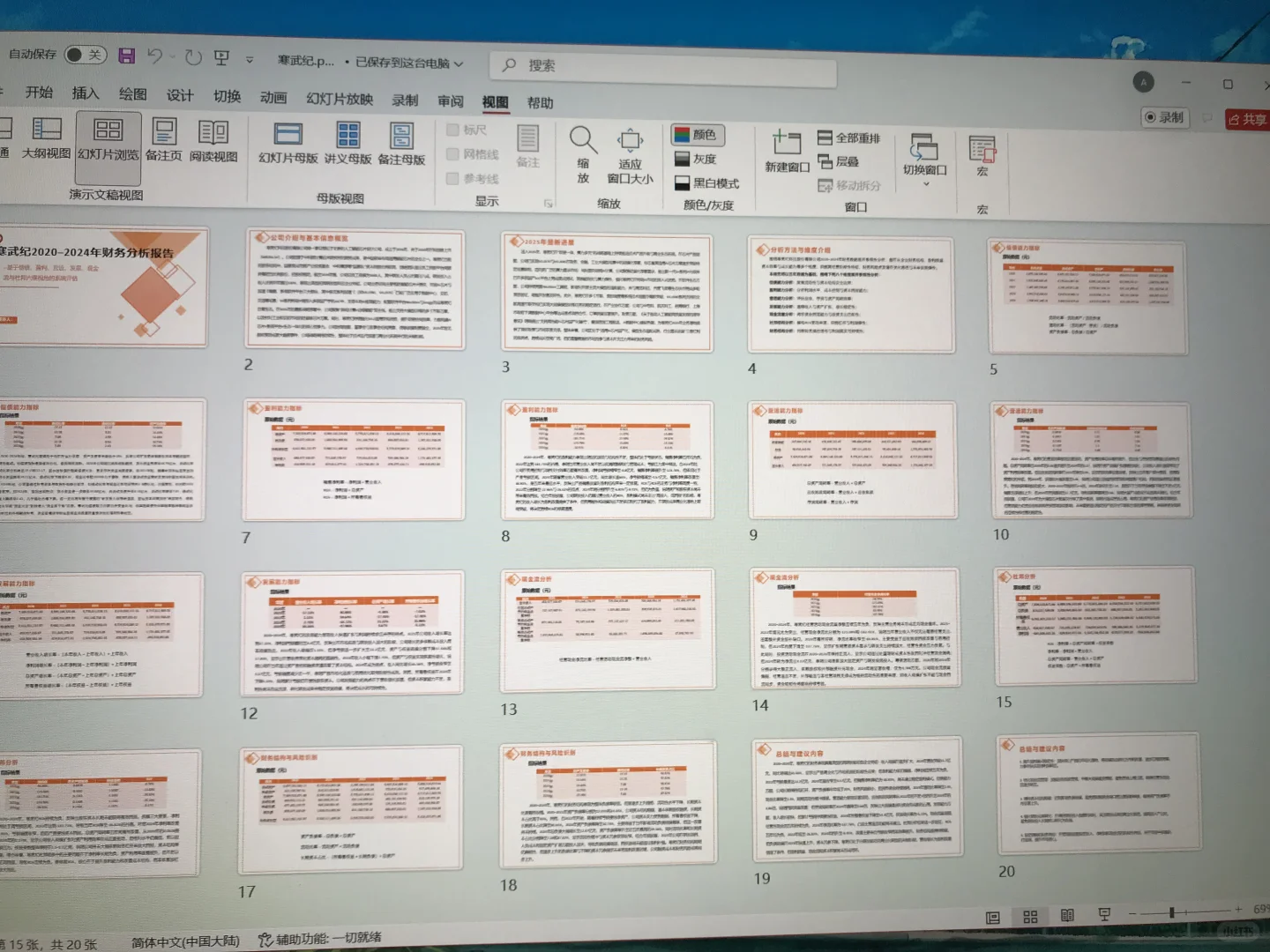1270x952 pixels.
Task: Open the 动画 Animations tab
Action: [x=273, y=97]
